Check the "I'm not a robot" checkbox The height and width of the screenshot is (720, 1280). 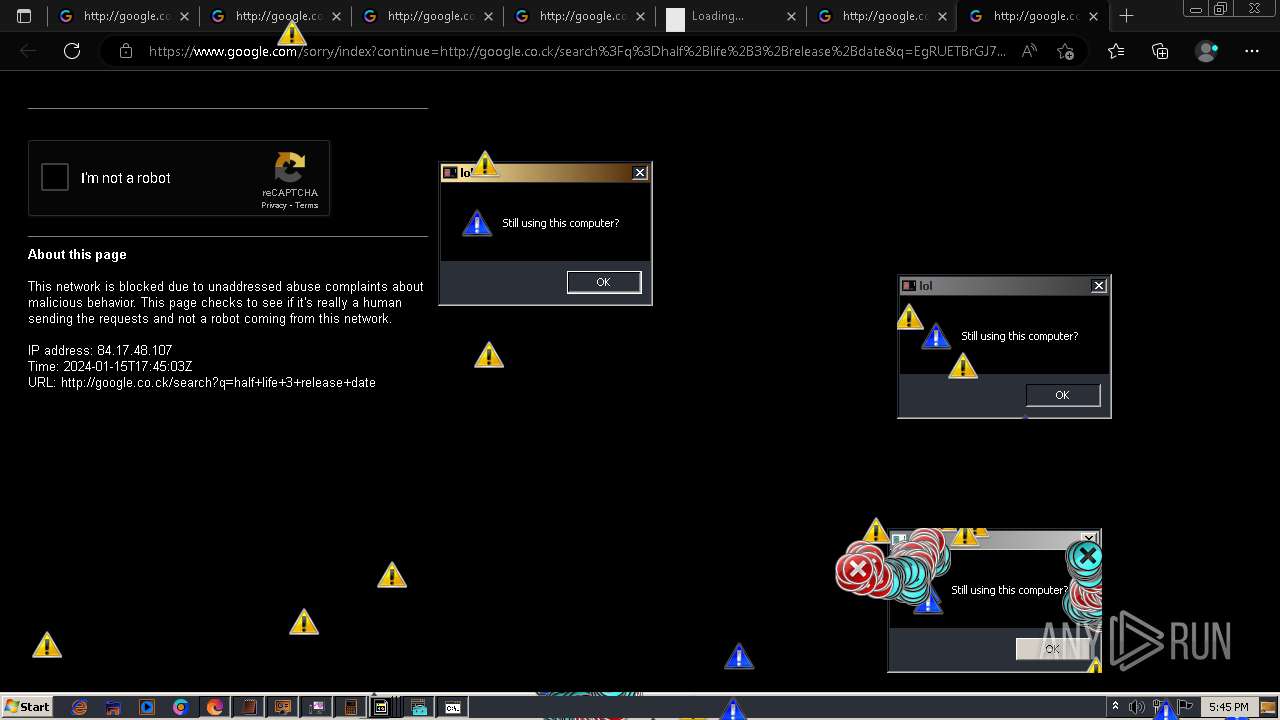55,178
